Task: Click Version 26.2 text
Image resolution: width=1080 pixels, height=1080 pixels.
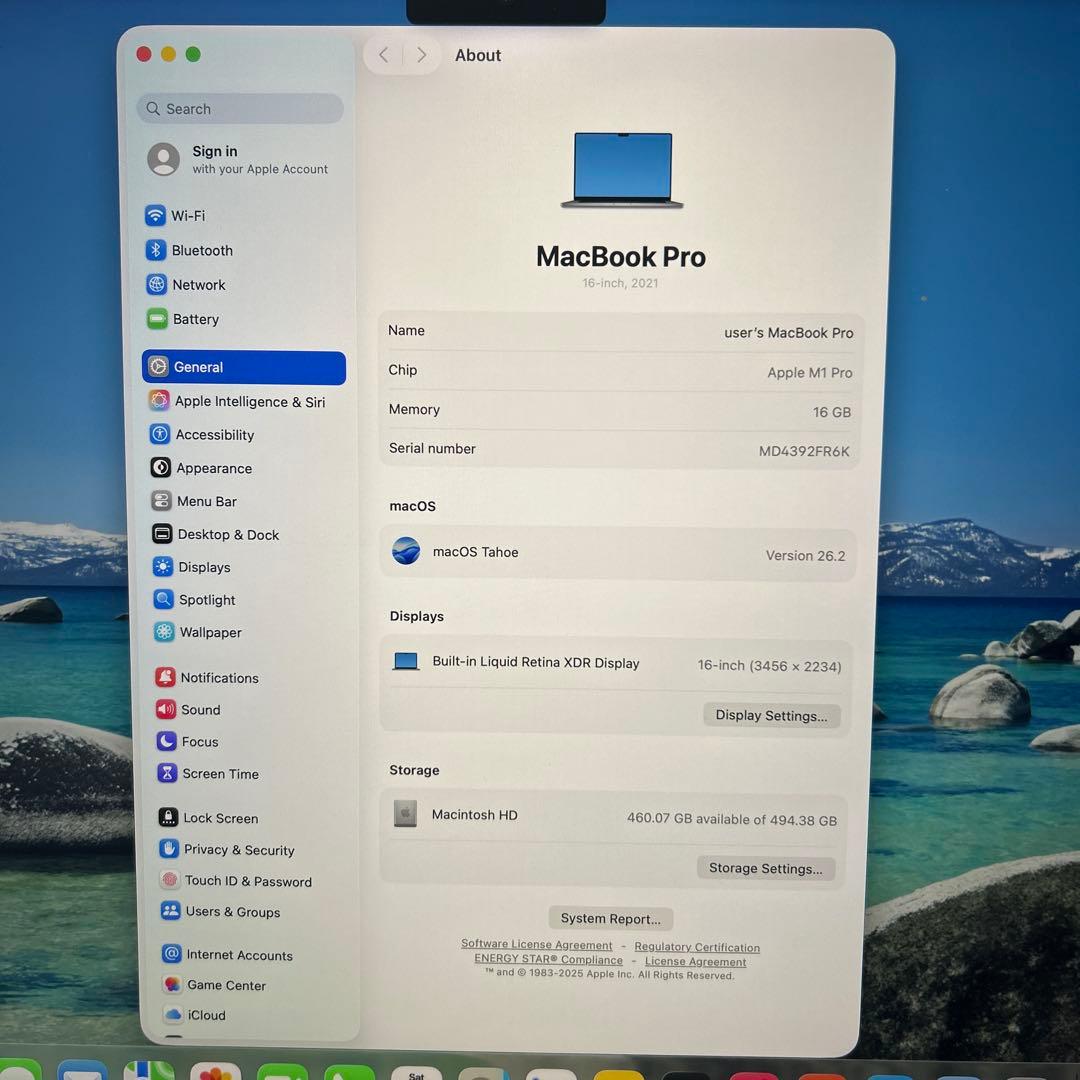Action: pos(805,555)
